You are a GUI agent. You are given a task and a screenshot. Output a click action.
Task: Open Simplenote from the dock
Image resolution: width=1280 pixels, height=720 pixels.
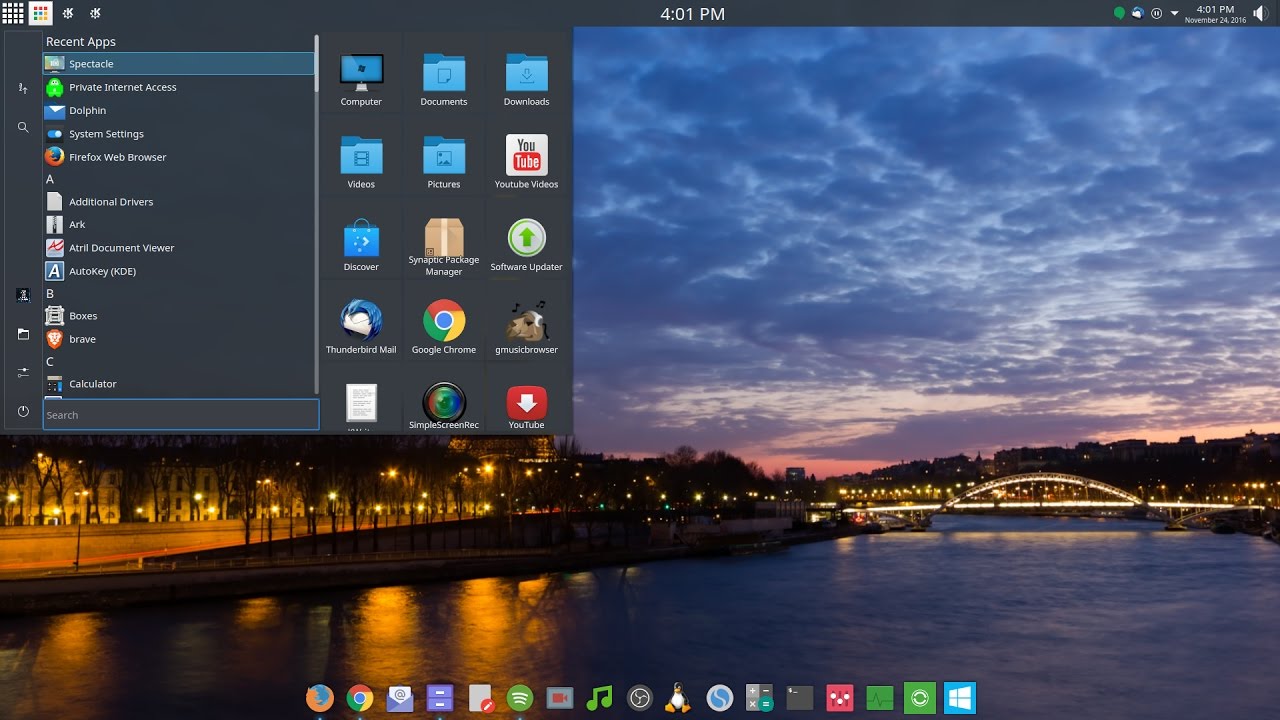click(719, 697)
